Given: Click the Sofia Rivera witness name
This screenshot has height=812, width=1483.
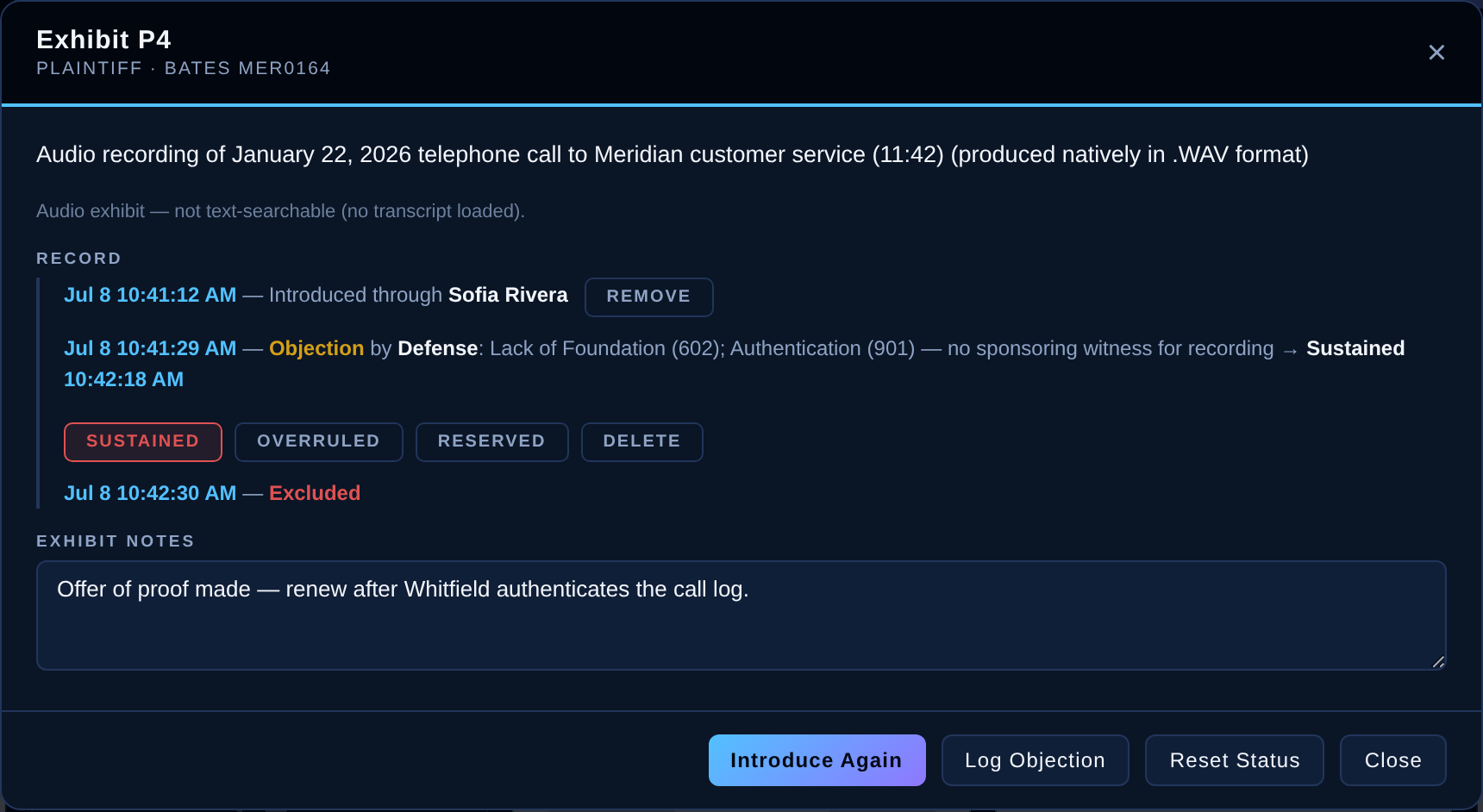Looking at the screenshot, I should [508, 295].
